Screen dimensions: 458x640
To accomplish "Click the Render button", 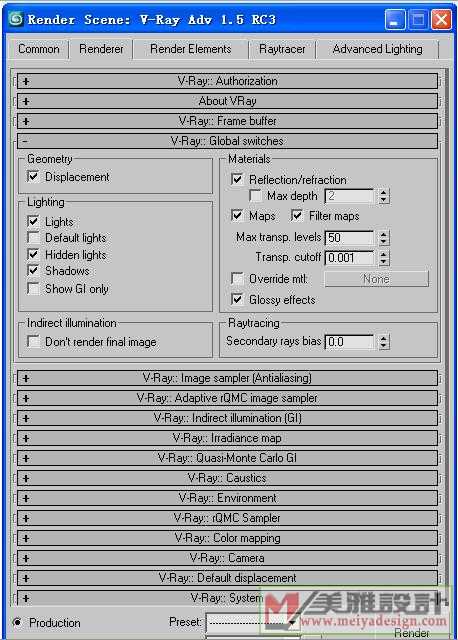I will (x=411, y=633).
